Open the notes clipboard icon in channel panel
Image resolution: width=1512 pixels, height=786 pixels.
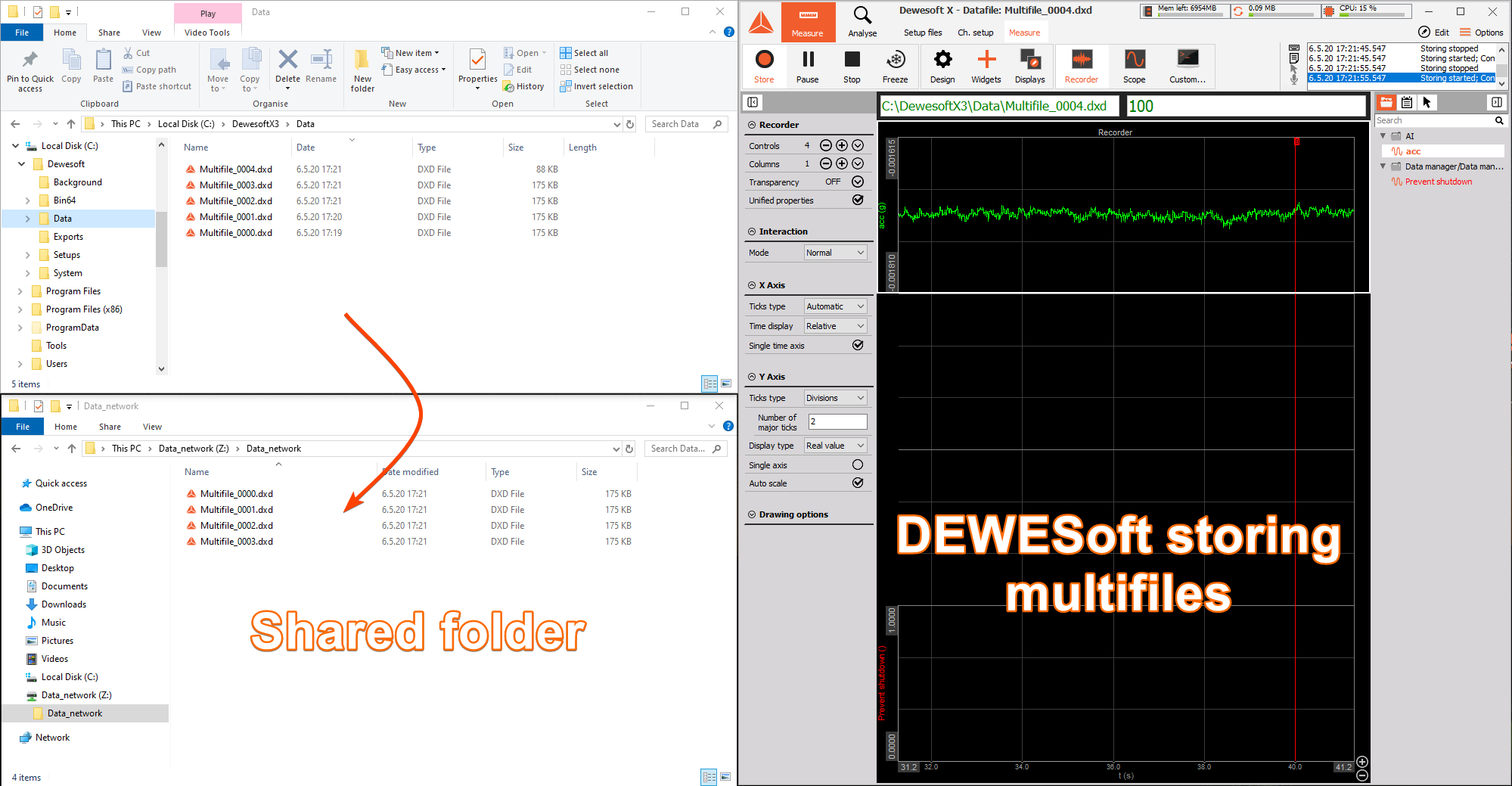[x=1407, y=102]
